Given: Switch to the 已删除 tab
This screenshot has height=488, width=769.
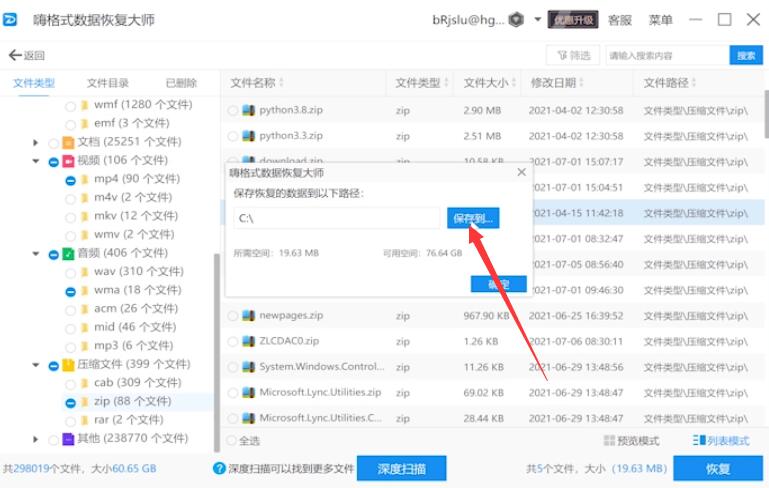Looking at the screenshot, I should coord(181,83).
